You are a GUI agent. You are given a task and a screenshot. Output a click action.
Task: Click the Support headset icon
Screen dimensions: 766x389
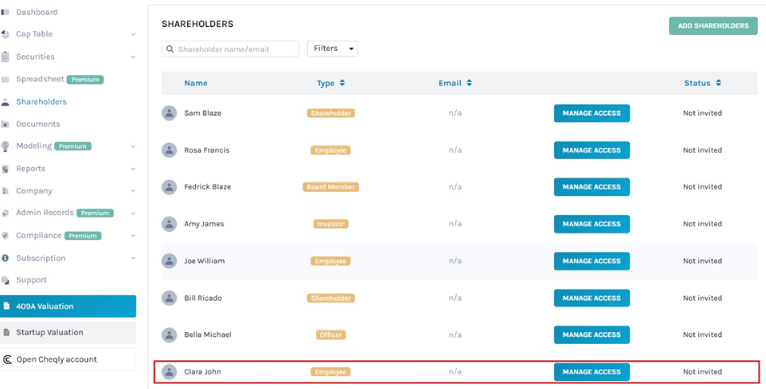(x=5, y=280)
